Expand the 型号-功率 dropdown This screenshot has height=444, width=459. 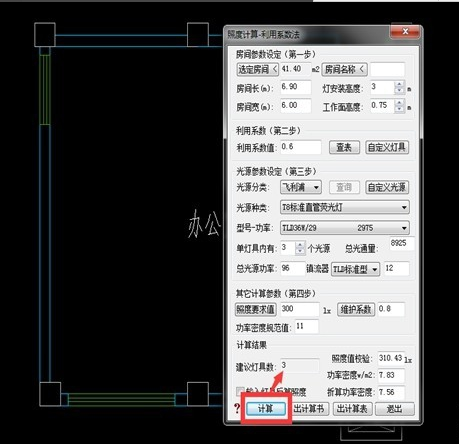(x=345, y=228)
